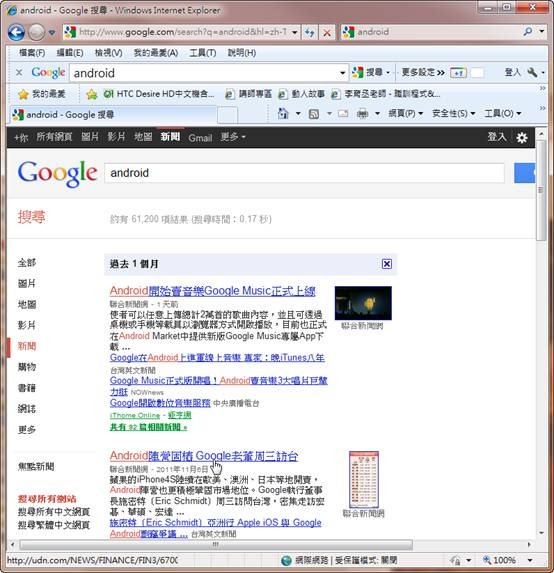Viewport: 554px width, 573px height.
Task: Open the address bar history dropdown
Action: [295, 32]
